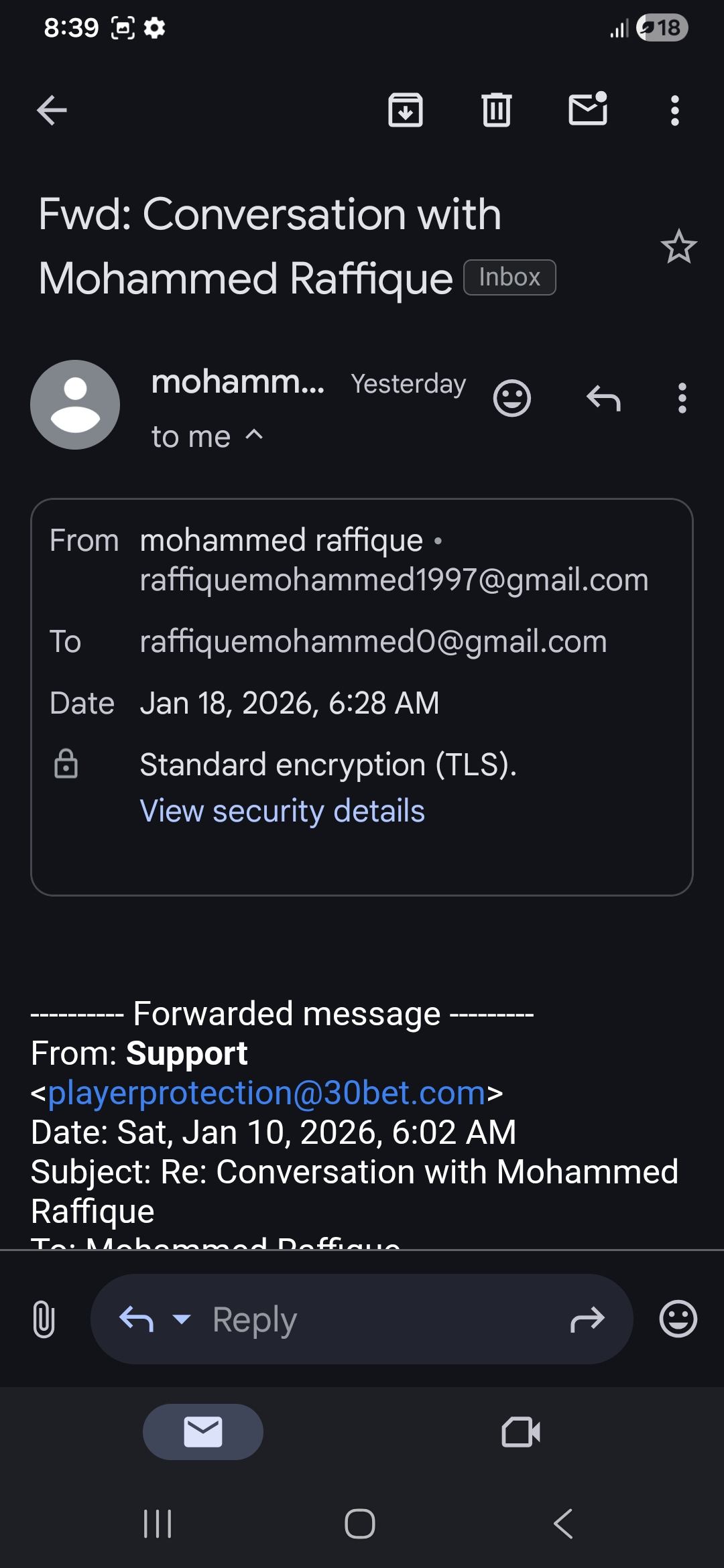Open the View security details link
Screen dimensions: 724x1568
[282, 811]
